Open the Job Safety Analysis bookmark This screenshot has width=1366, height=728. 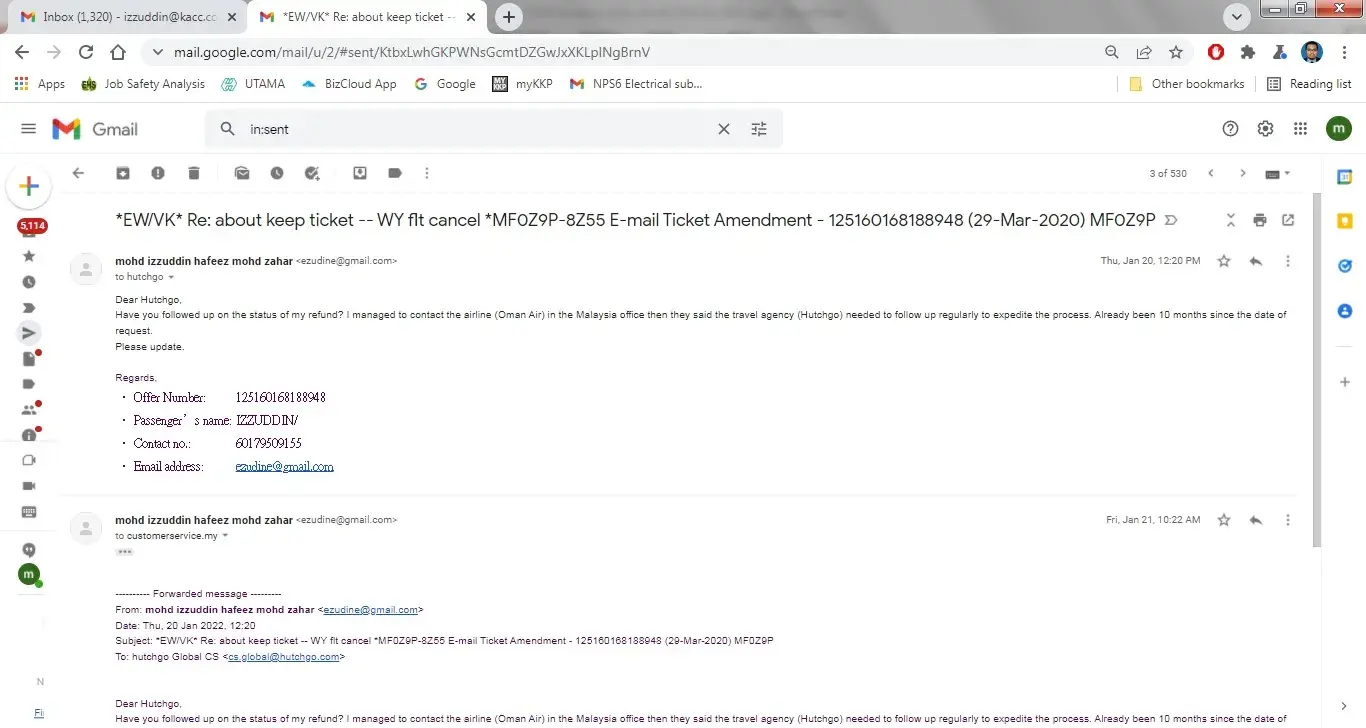pyautogui.click(x=143, y=84)
